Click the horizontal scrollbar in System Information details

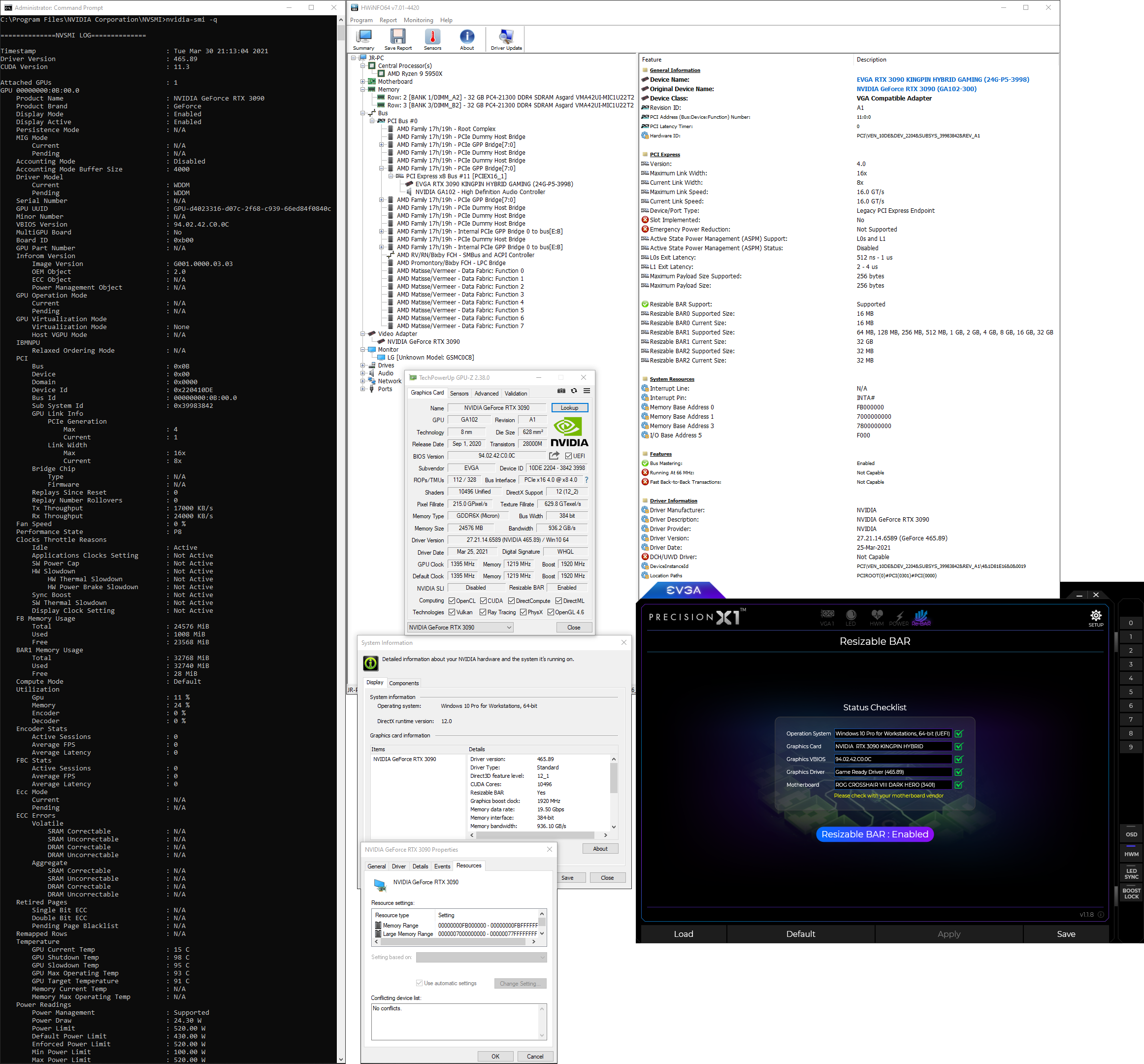pos(538,835)
